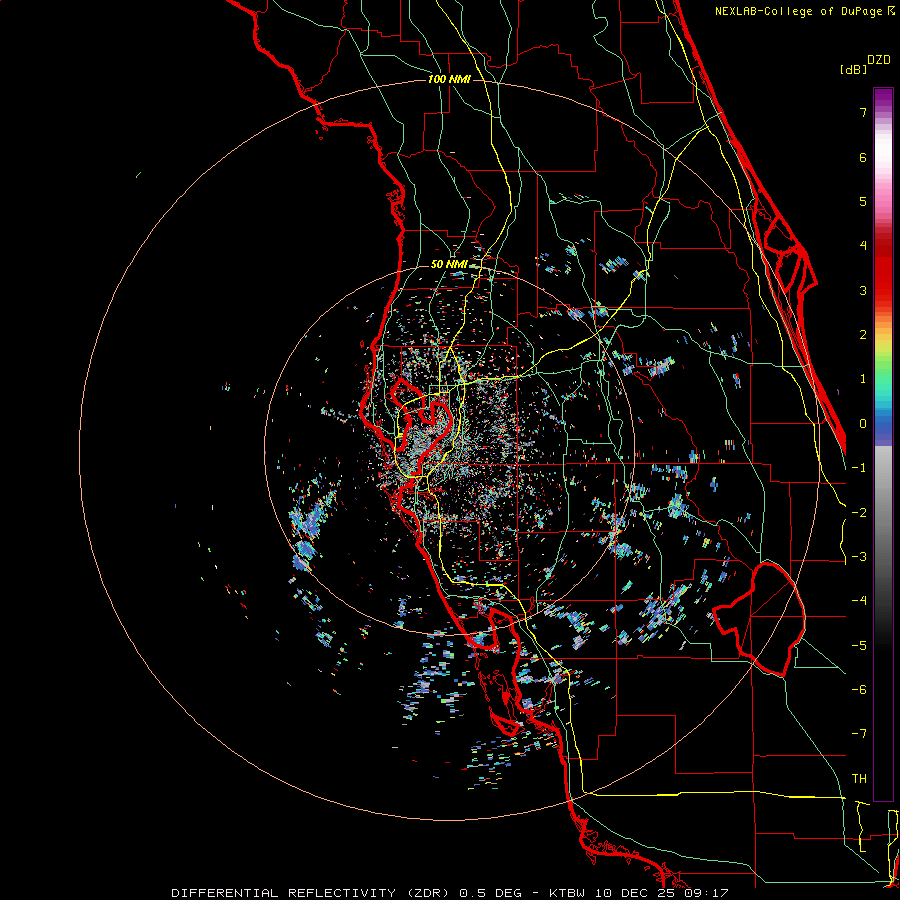Click the 50 NMI range ring label
The image size is (900, 900).
449,265
